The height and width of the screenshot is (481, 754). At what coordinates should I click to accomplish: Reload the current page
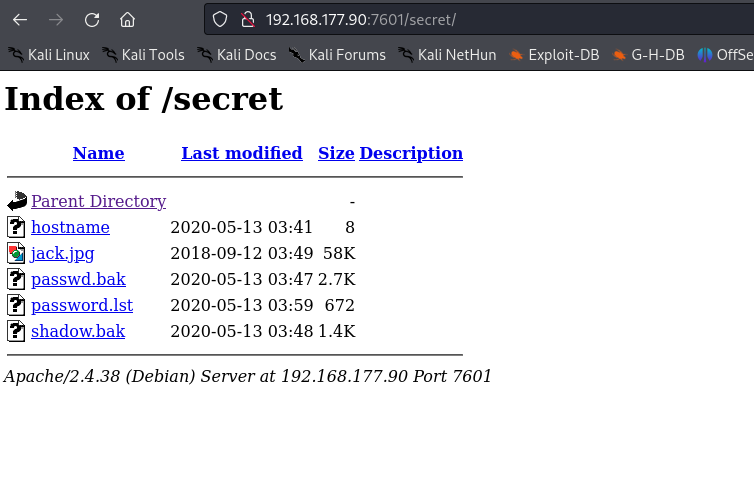pos(92,19)
